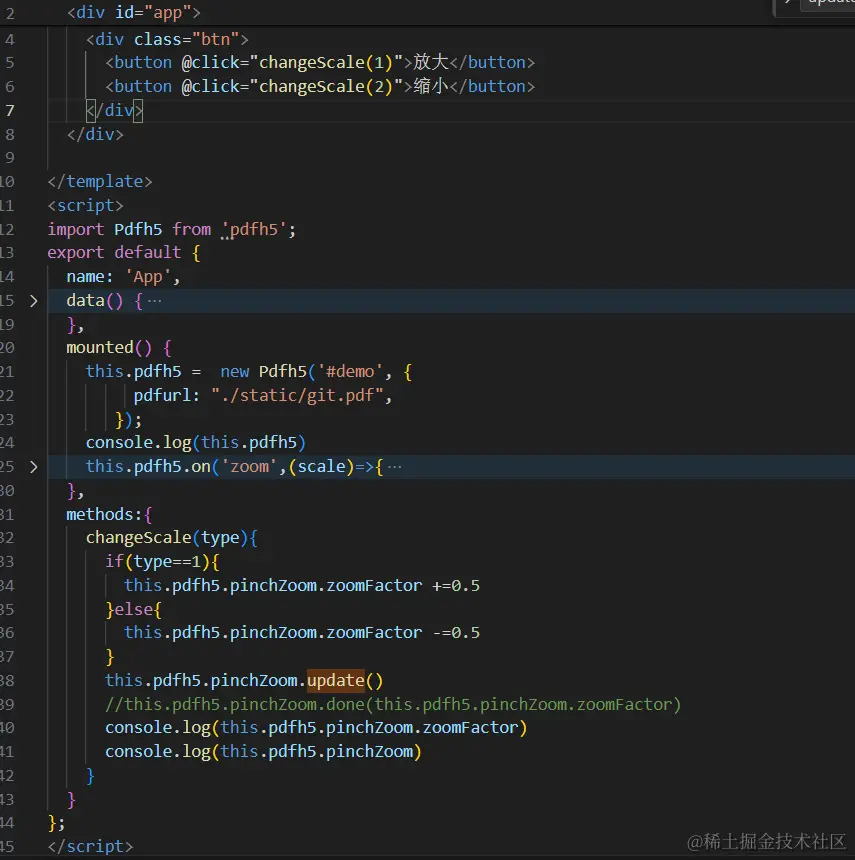Click the import keyword
855x860 pixels.
pyautogui.click(x=76, y=229)
